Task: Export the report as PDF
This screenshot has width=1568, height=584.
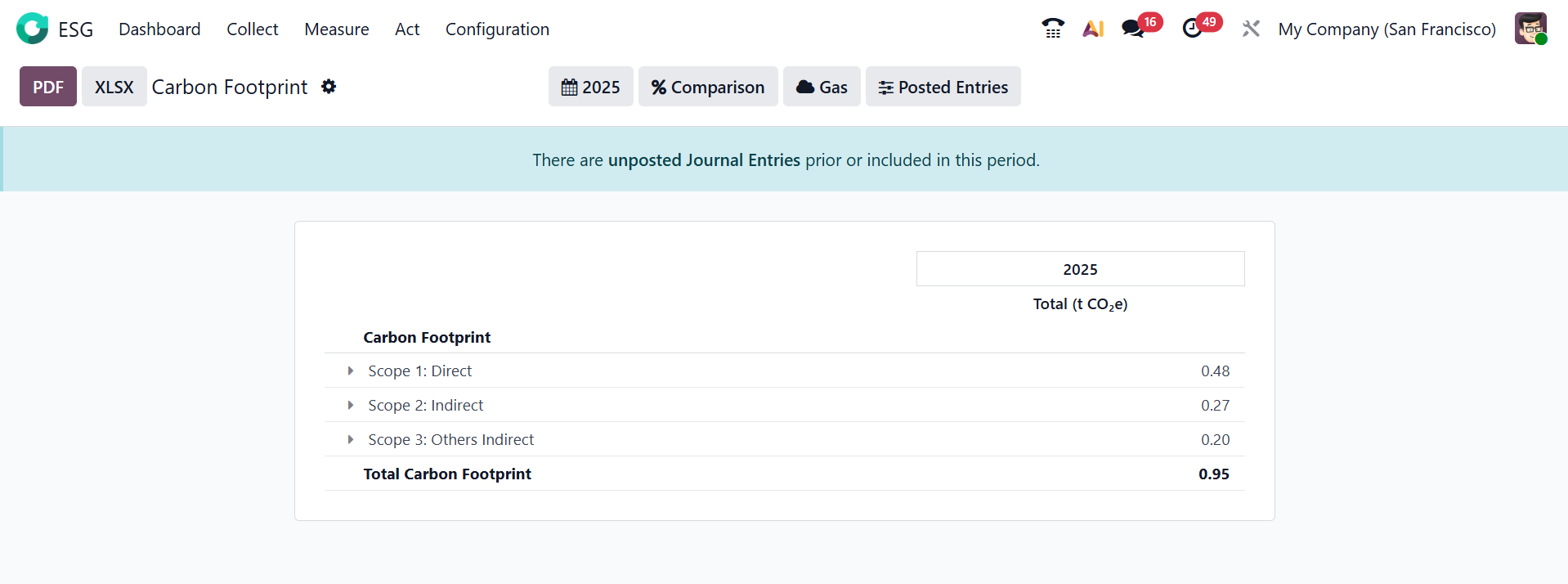Action: 48,87
